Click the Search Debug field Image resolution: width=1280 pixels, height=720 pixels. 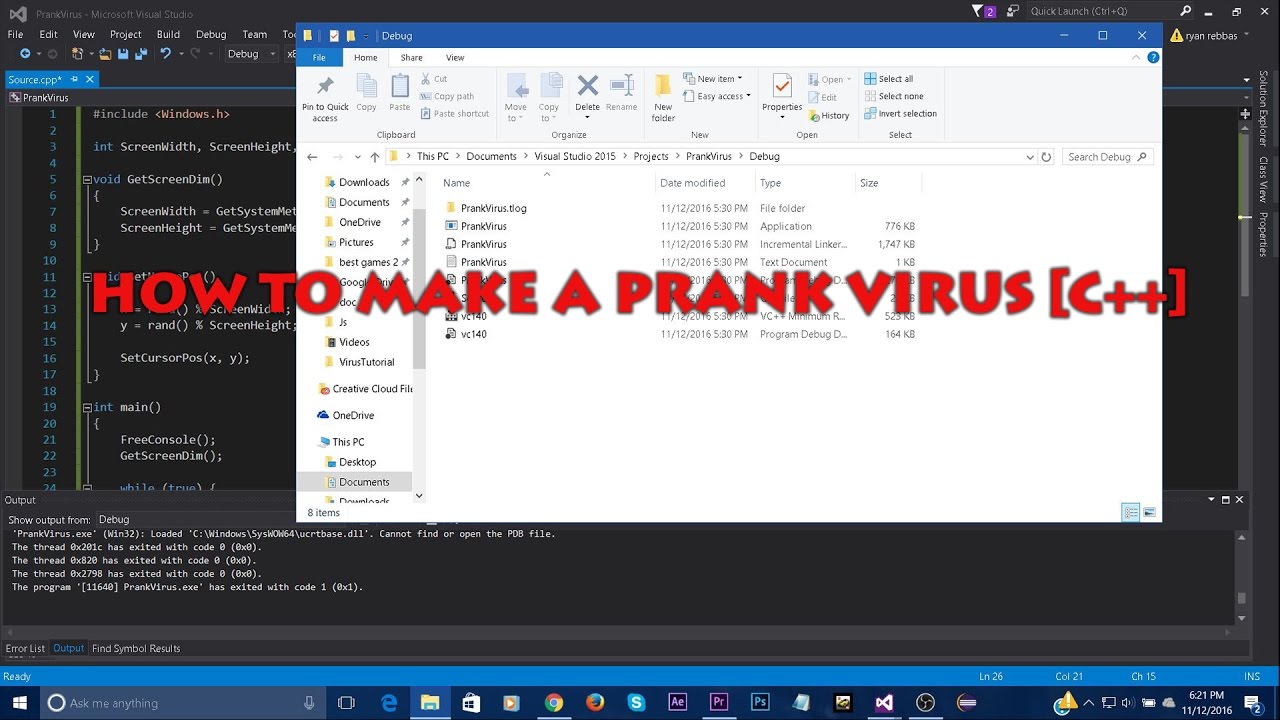coord(1106,157)
